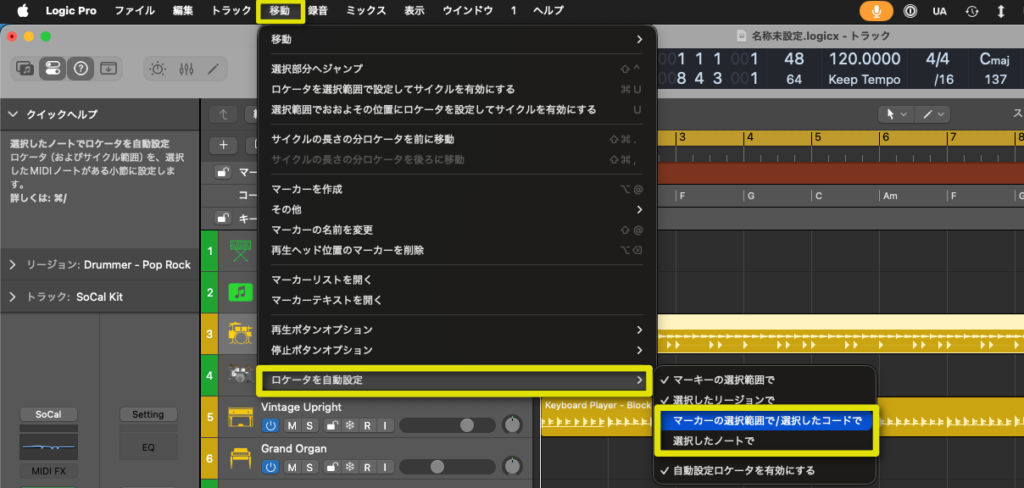Open the Editors pencil icon
This screenshot has height=488, width=1024.
click(213, 68)
